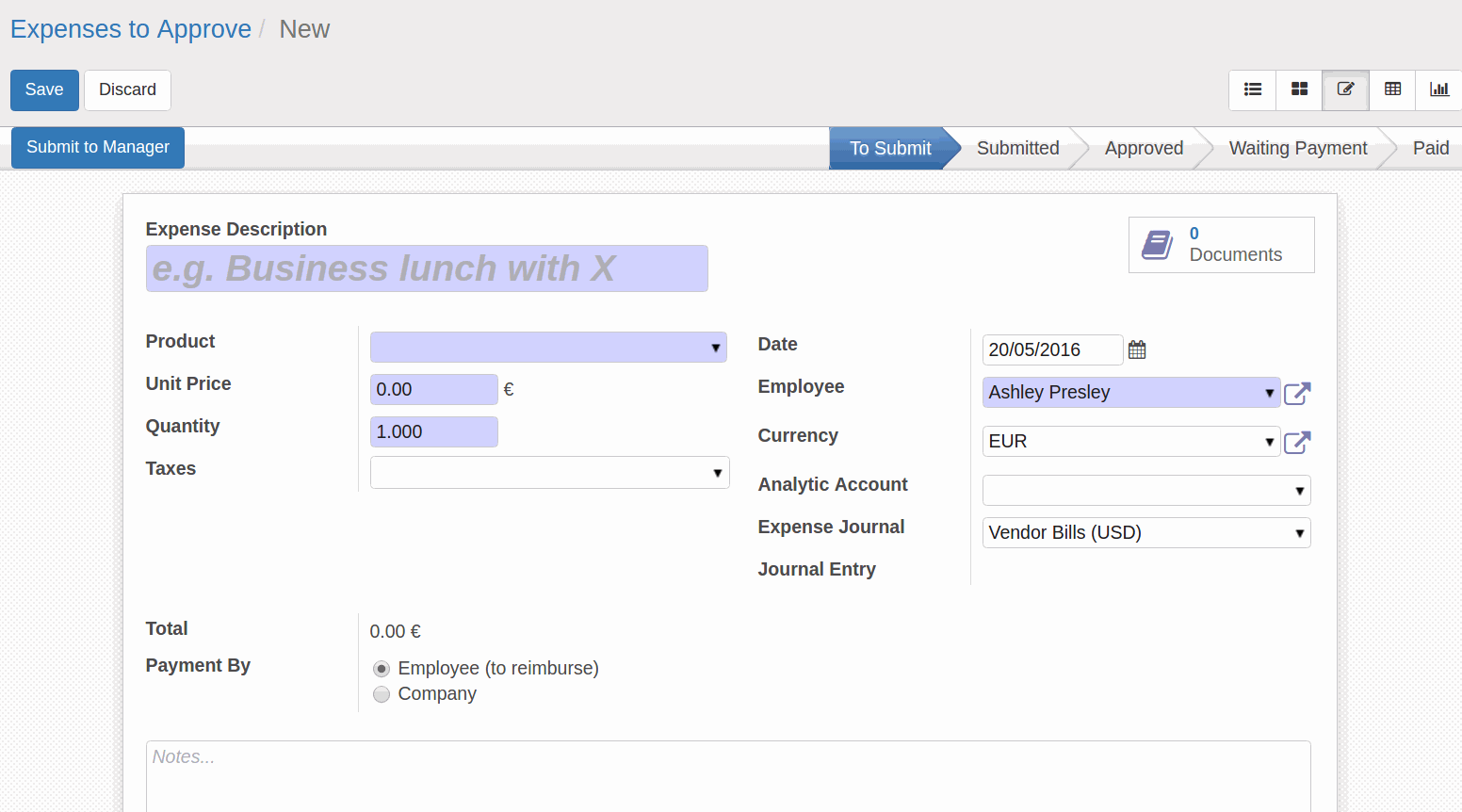Switch to list view icon
1462x812 pixels.
pyautogui.click(x=1253, y=89)
